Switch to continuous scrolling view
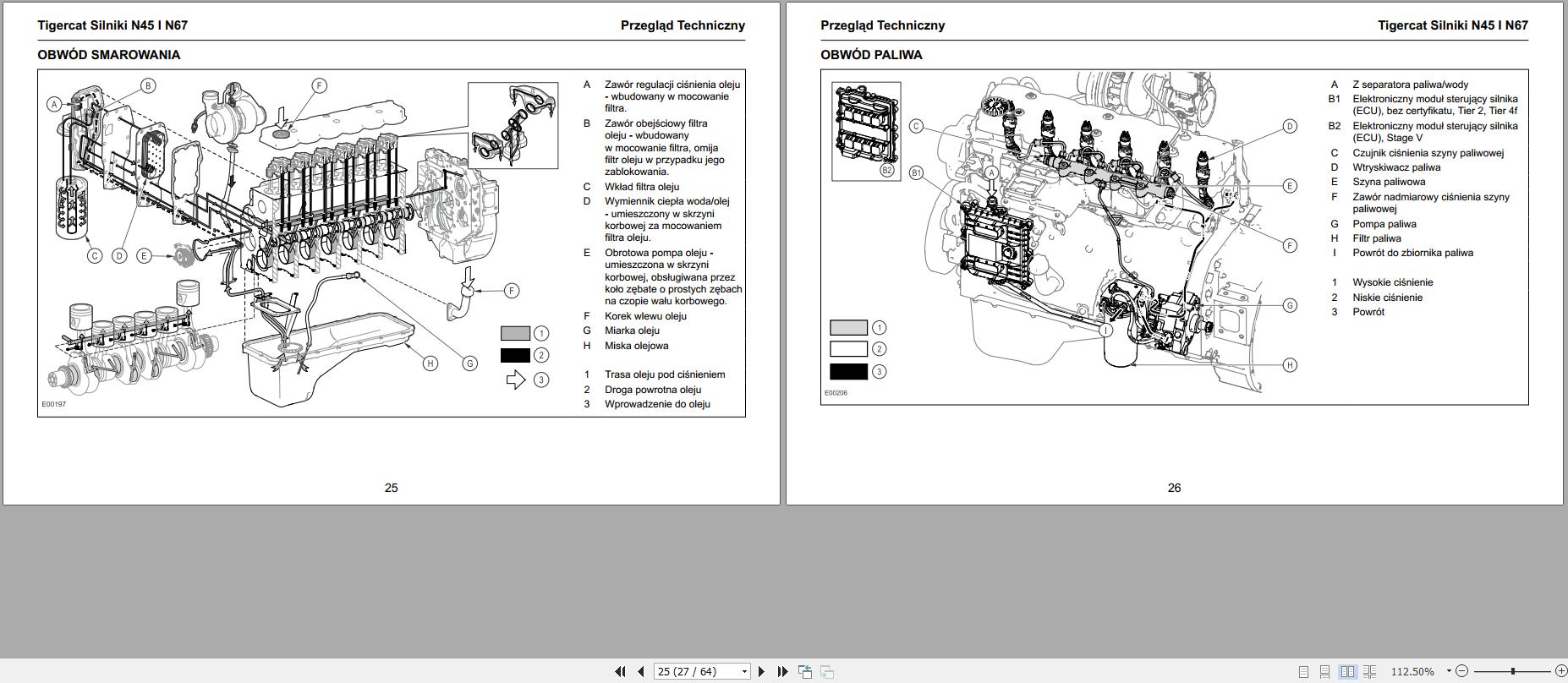 coord(1325,671)
